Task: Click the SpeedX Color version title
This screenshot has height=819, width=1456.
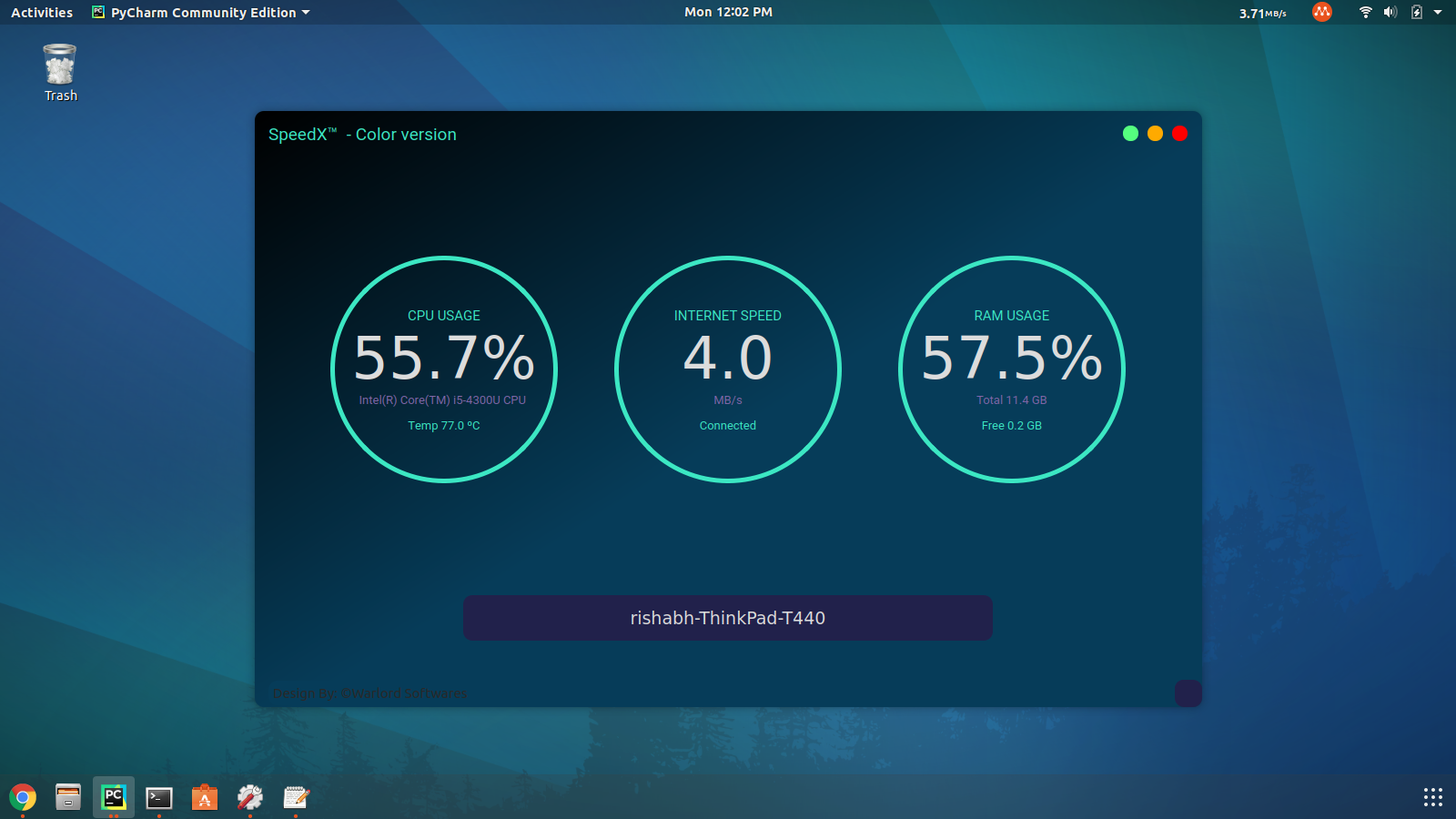Action: coord(362,135)
